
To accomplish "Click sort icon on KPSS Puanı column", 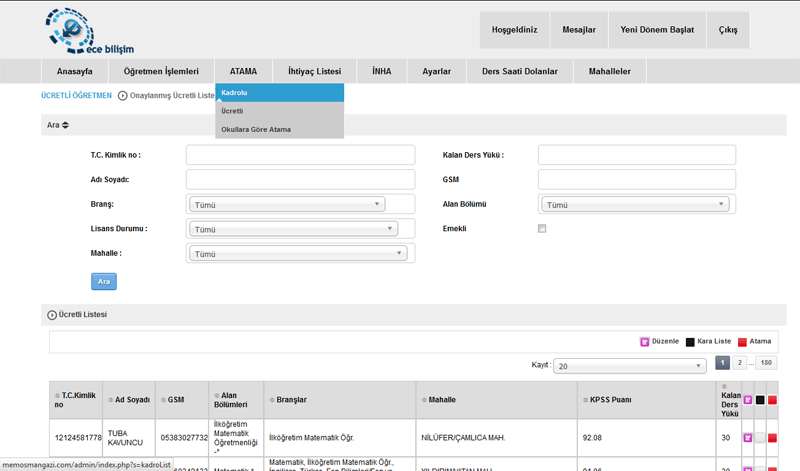I will [x=583, y=400].
